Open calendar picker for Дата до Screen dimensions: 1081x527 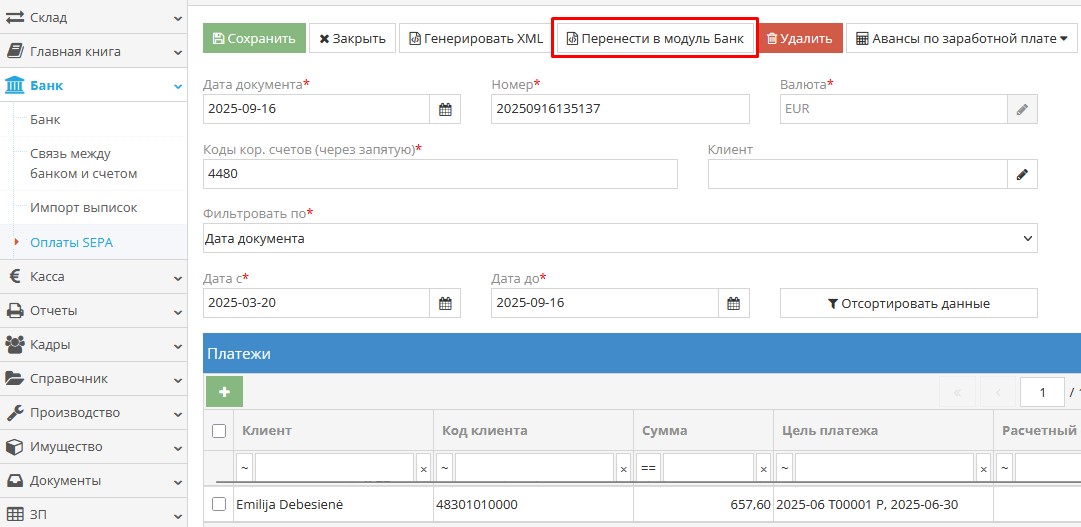point(733,303)
